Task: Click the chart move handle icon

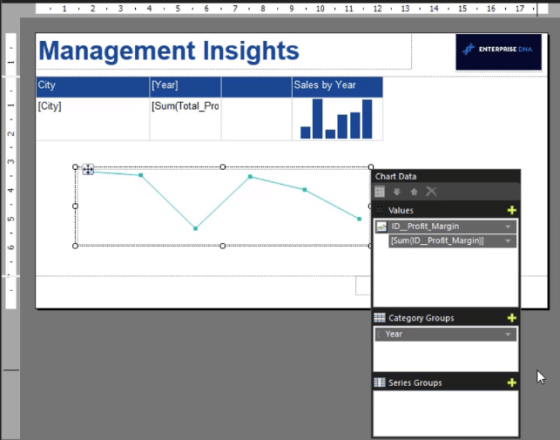Action: tap(88, 169)
